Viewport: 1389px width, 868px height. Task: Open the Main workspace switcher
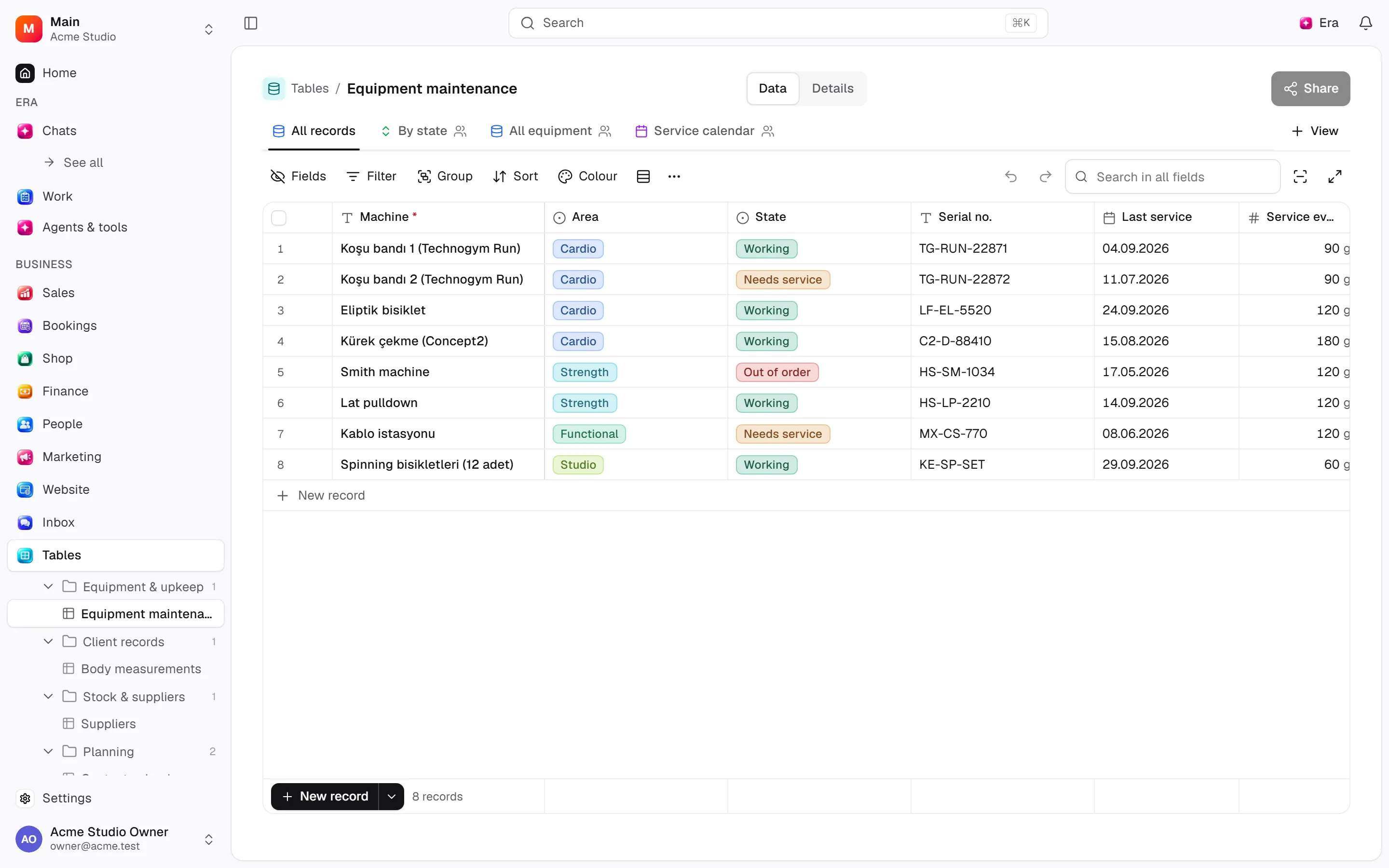point(115,29)
